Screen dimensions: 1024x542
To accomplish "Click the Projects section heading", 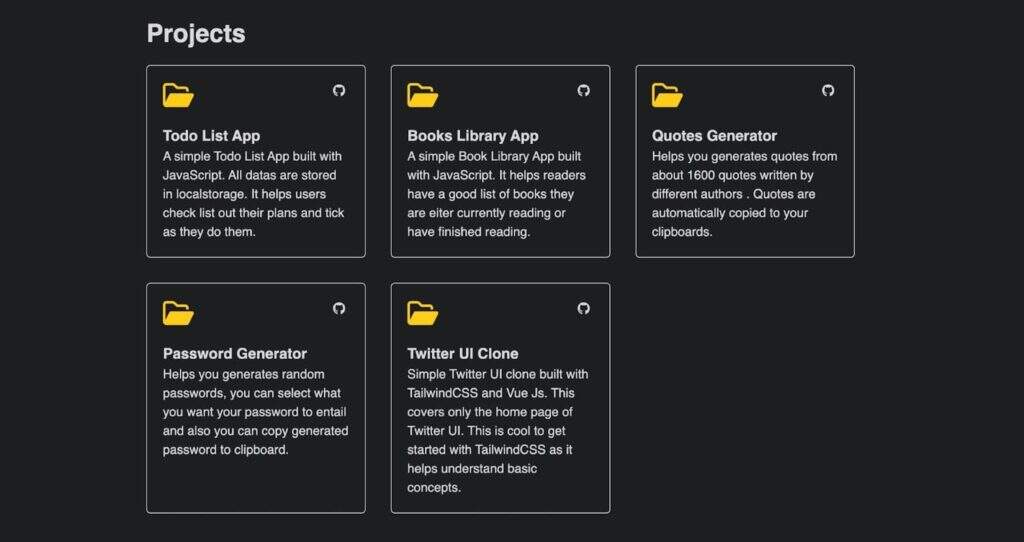I will 196,33.
